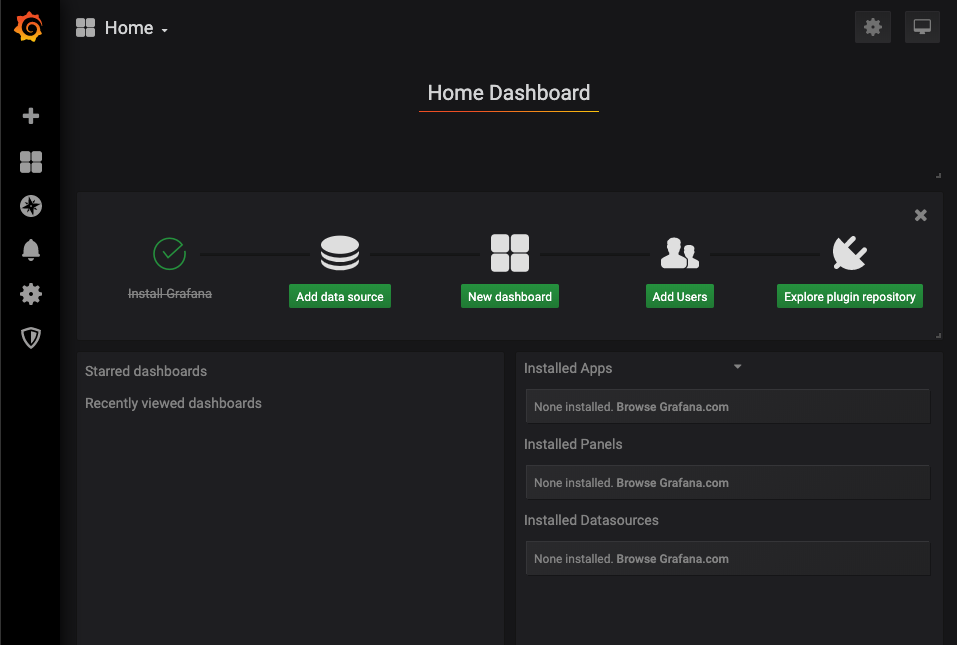Click New dashboard button

click(510, 296)
